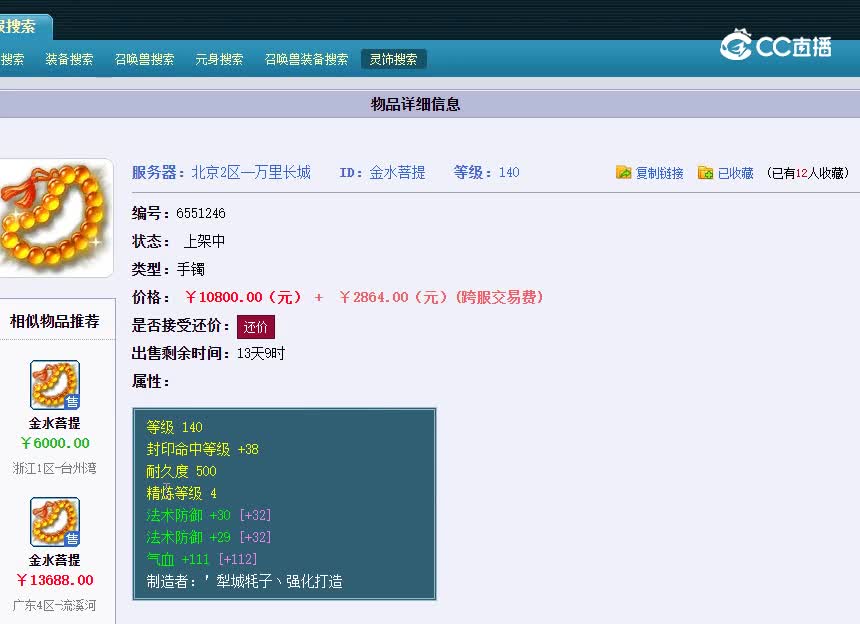Viewport: 860px width, 624px height.
Task: Click 复制链接 link
Action: pyautogui.click(x=659, y=173)
